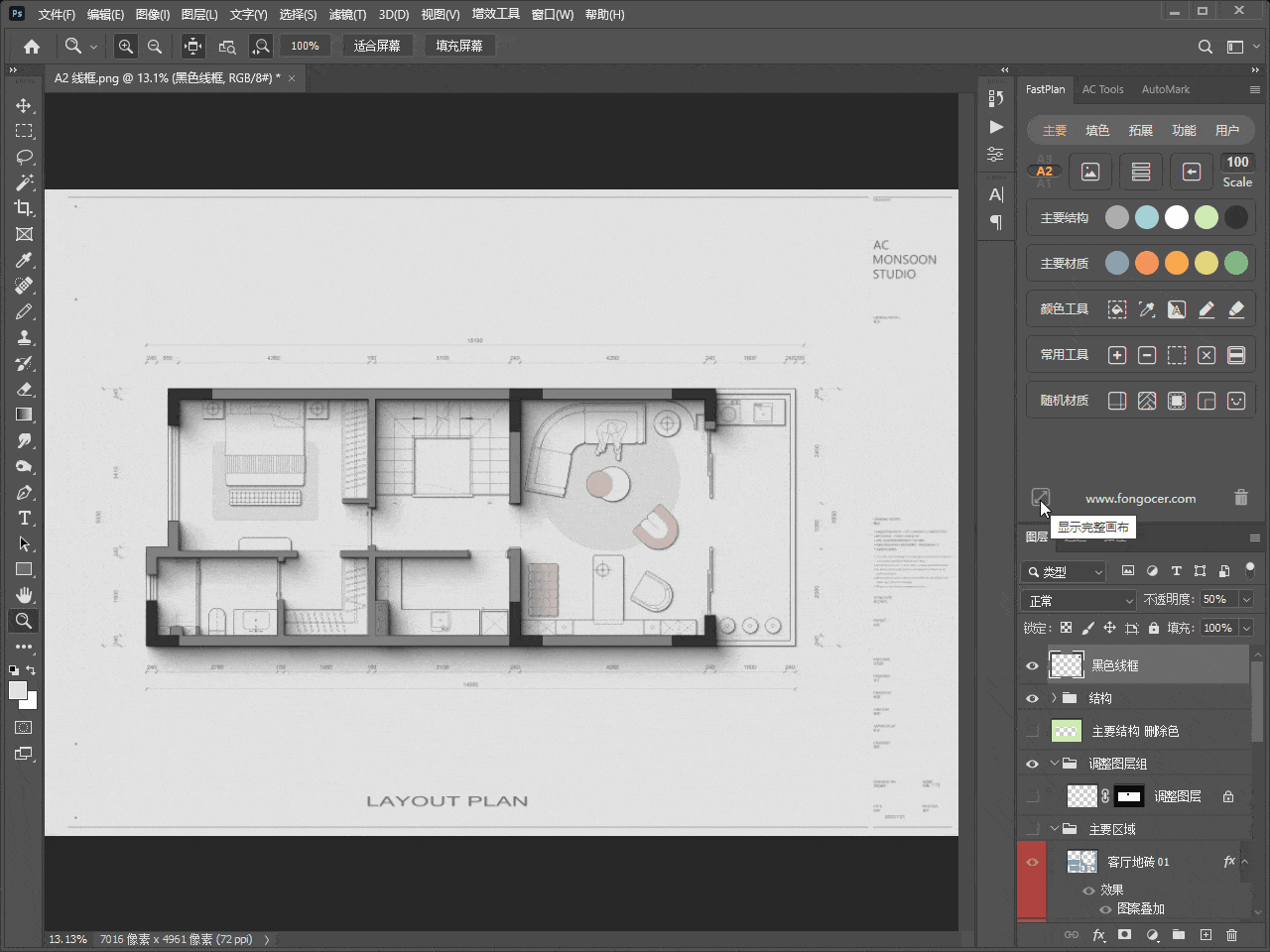Image resolution: width=1270 pixels, height=952 pixels.
Task: Choose the Pen tool
Action: click(24, 493)
